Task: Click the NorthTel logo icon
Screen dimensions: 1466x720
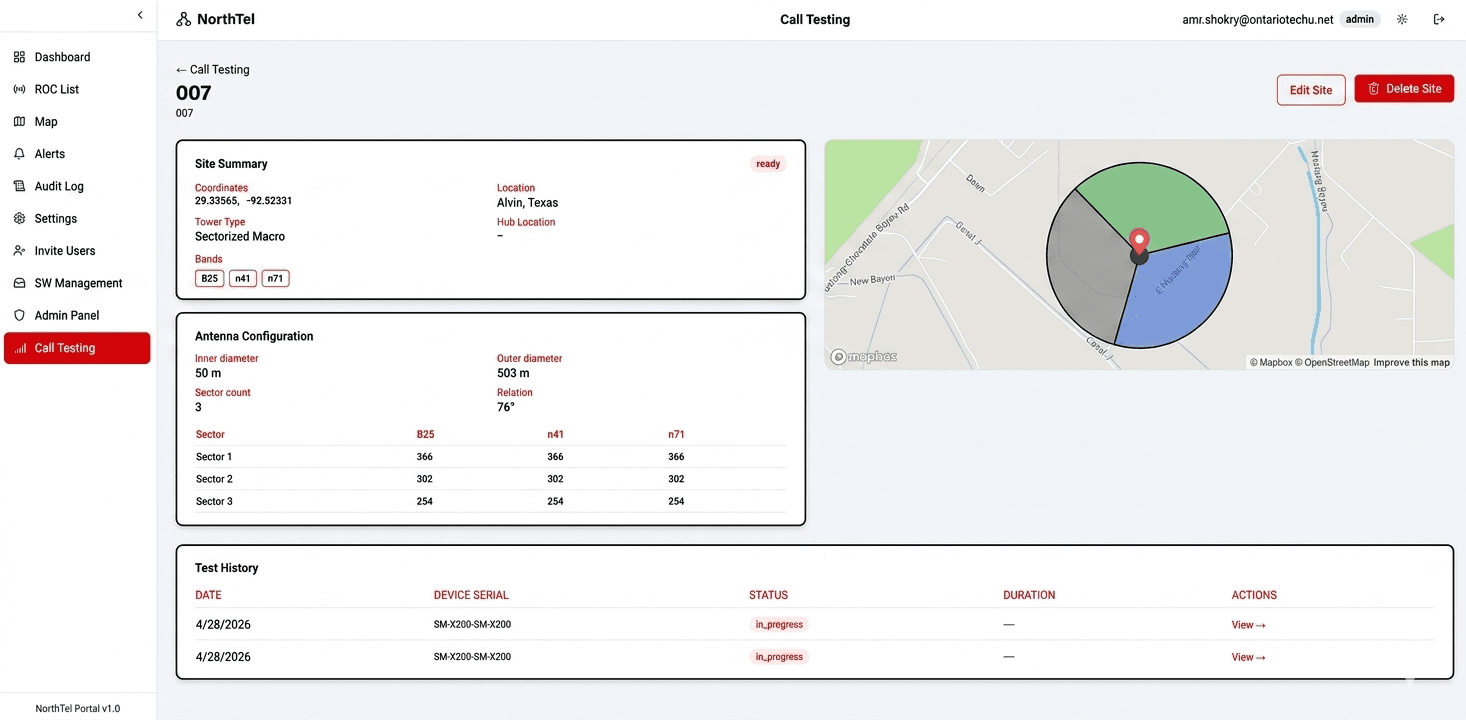Action: [183, 19]
